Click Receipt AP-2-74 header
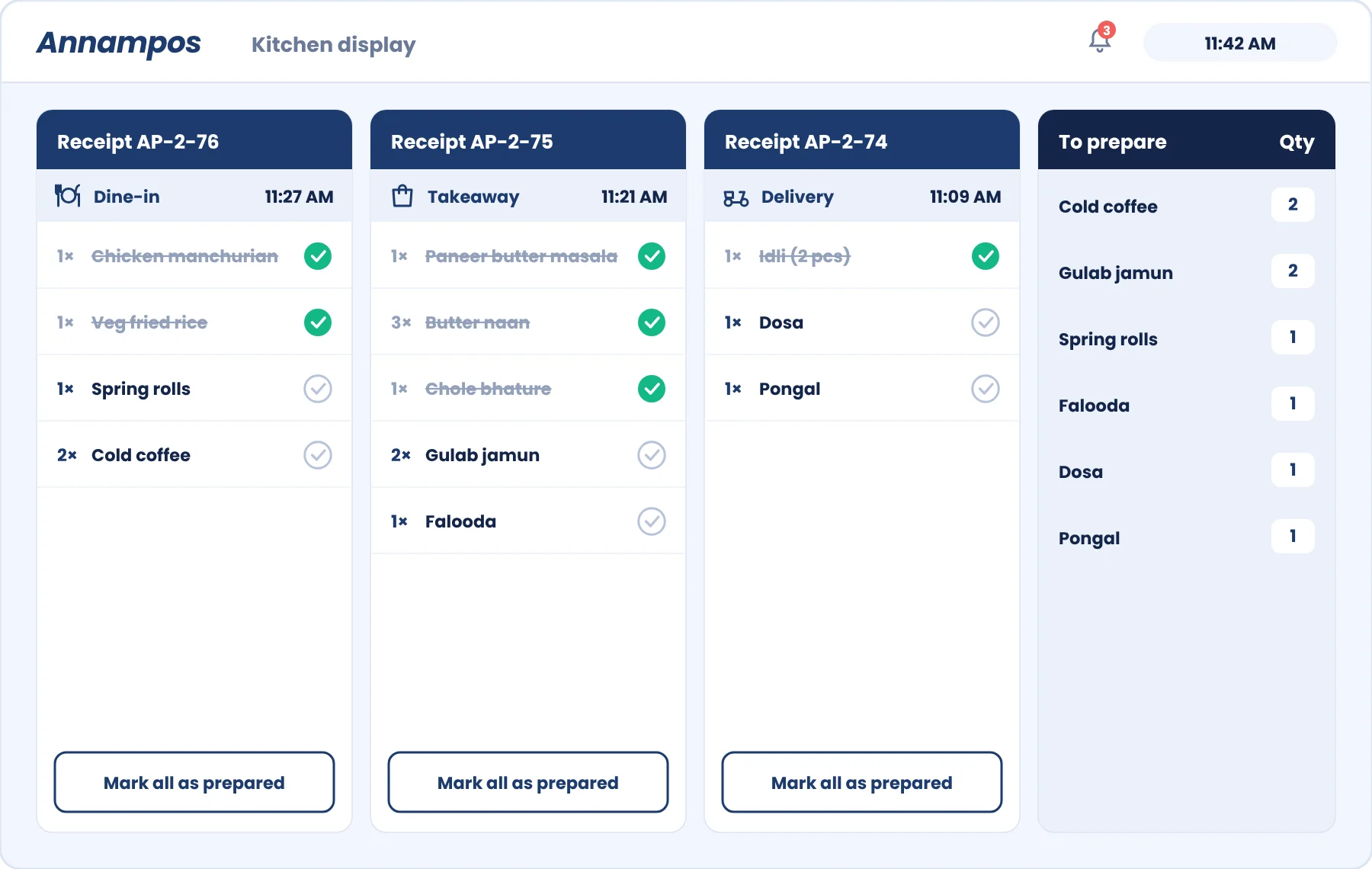 (862, 140)
